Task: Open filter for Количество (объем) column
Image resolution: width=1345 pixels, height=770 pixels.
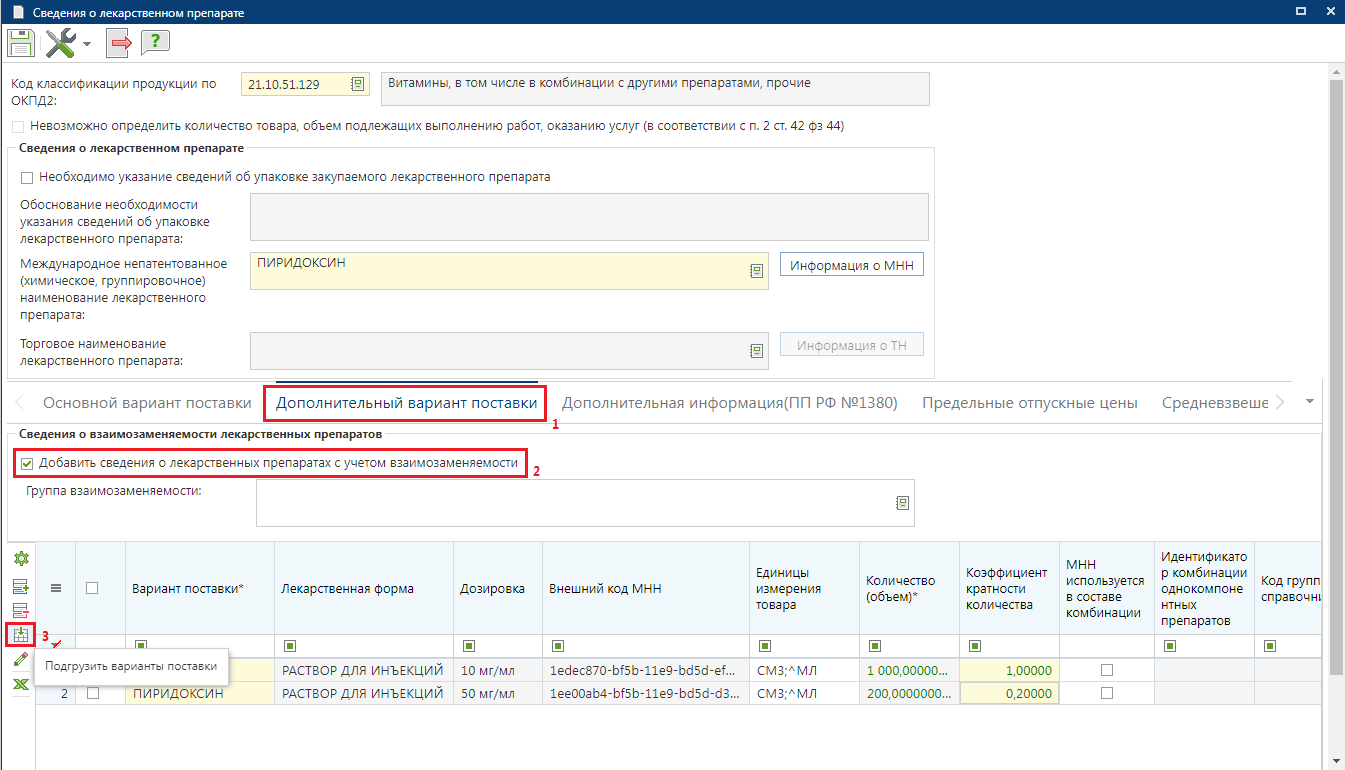Action: (x=875, y=646)
